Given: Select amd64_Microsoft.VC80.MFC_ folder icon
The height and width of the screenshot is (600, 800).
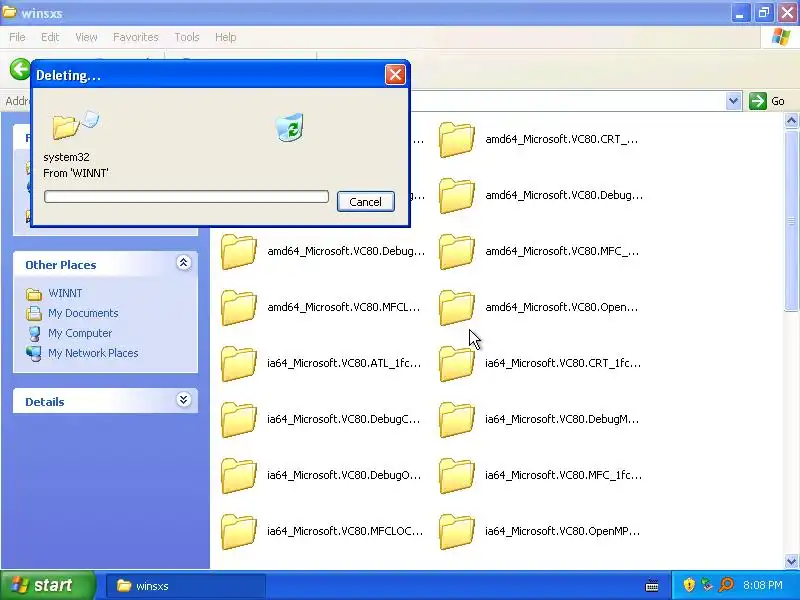Looking at the screenshot, I should pos(457,252).
